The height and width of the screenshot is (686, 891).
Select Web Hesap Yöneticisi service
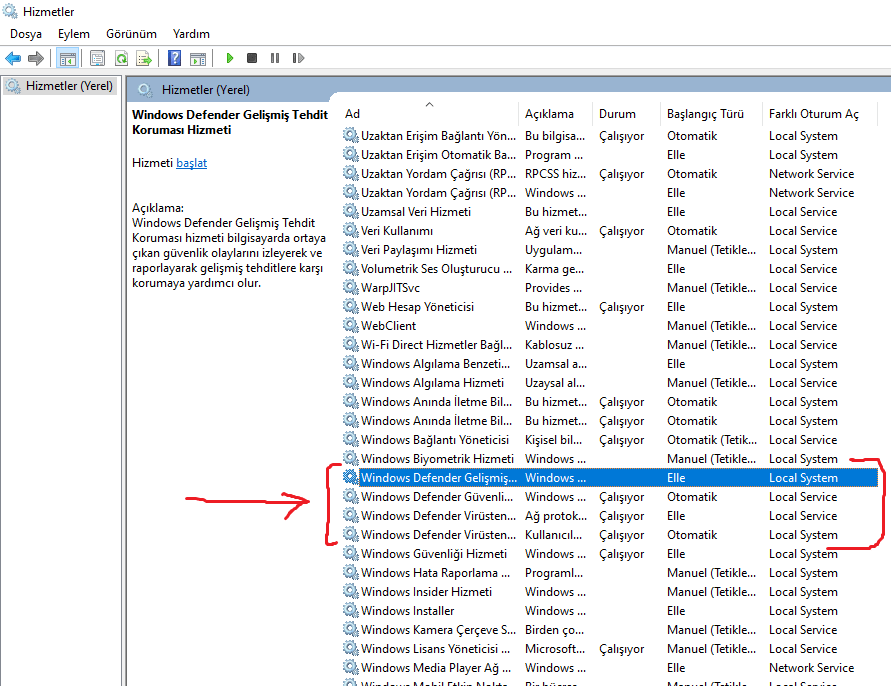(417, 307)
